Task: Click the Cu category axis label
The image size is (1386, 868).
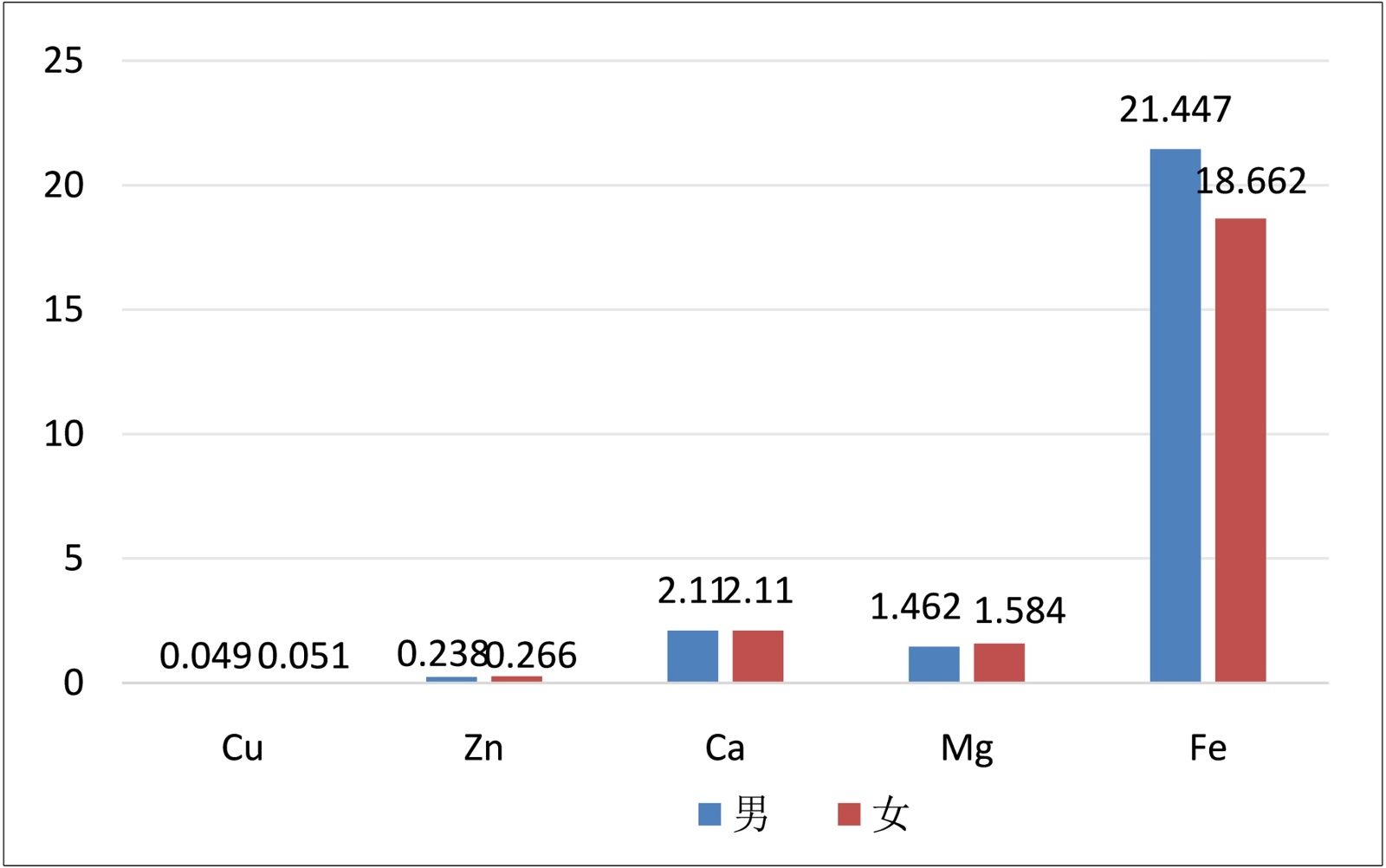Action: click(x=242, y=748)
